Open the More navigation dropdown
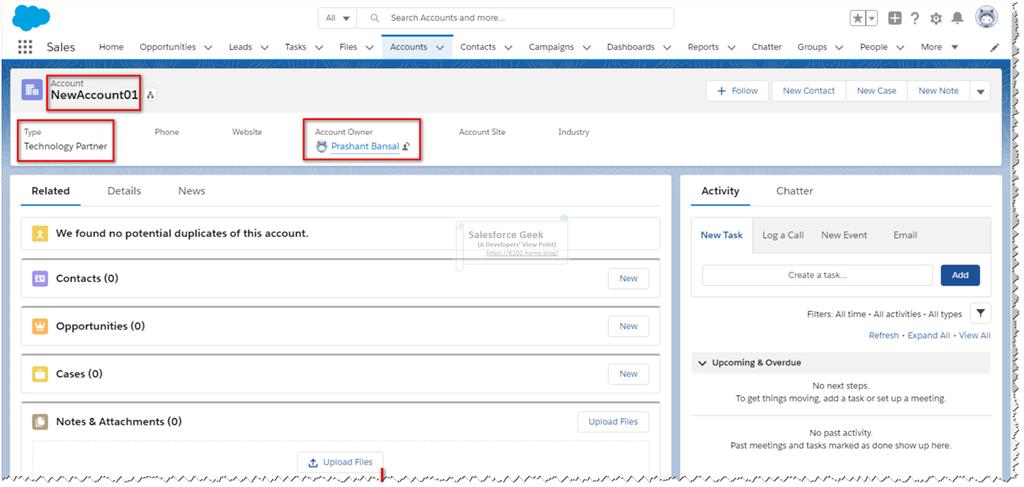 pos(940,47)
